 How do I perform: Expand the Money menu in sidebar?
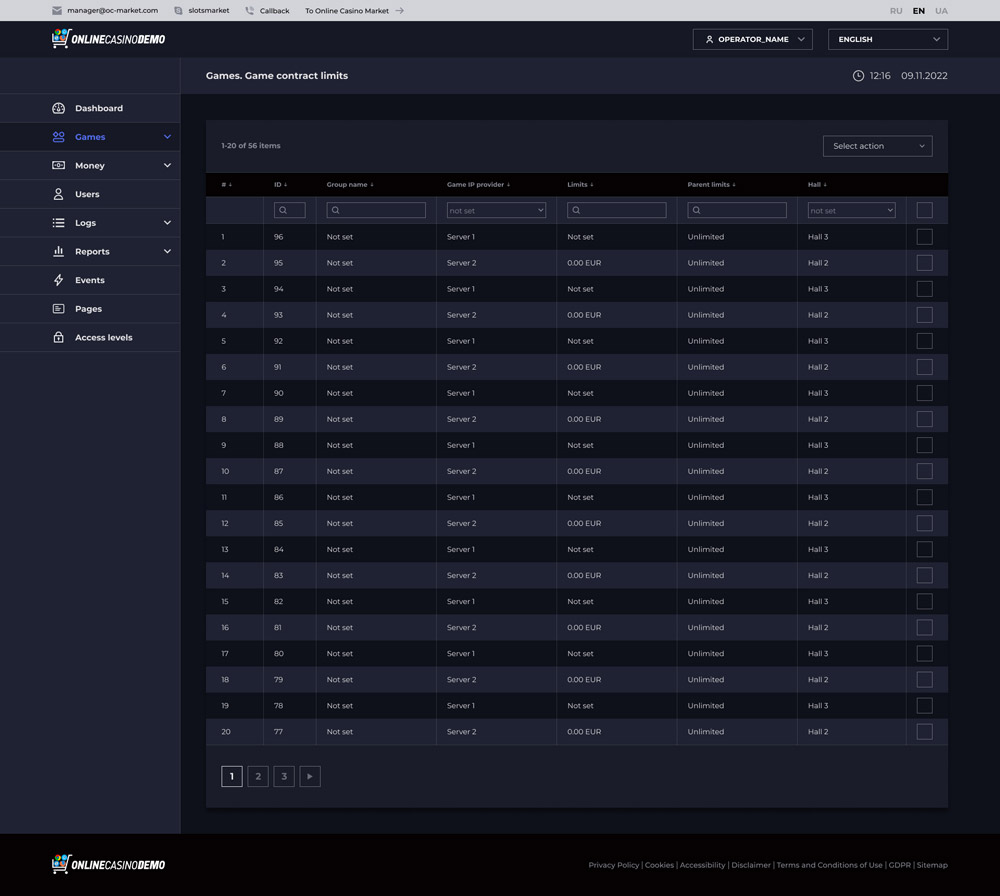point(90,166)
